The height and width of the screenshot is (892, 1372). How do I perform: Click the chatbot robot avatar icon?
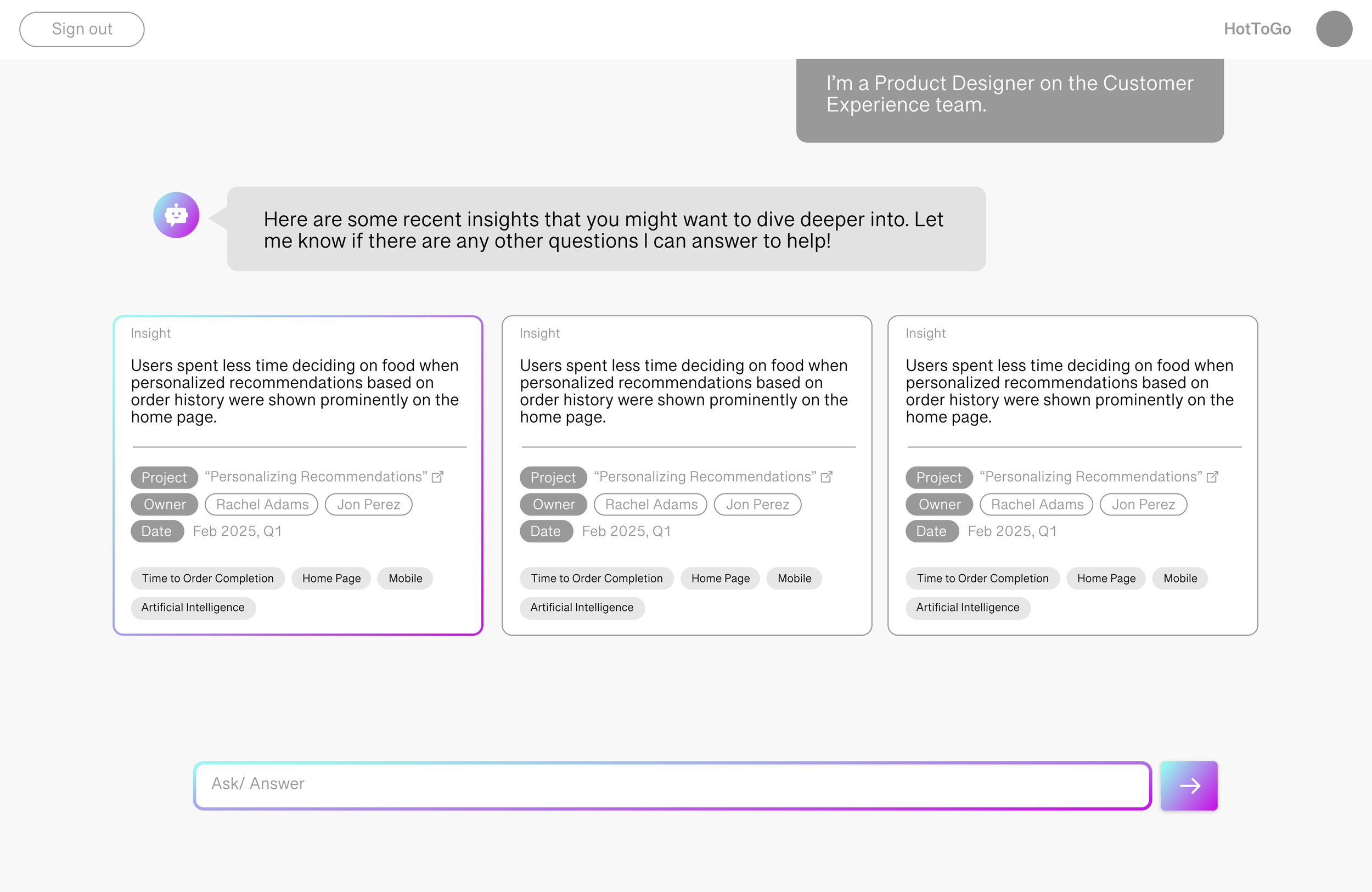point(176,215)
